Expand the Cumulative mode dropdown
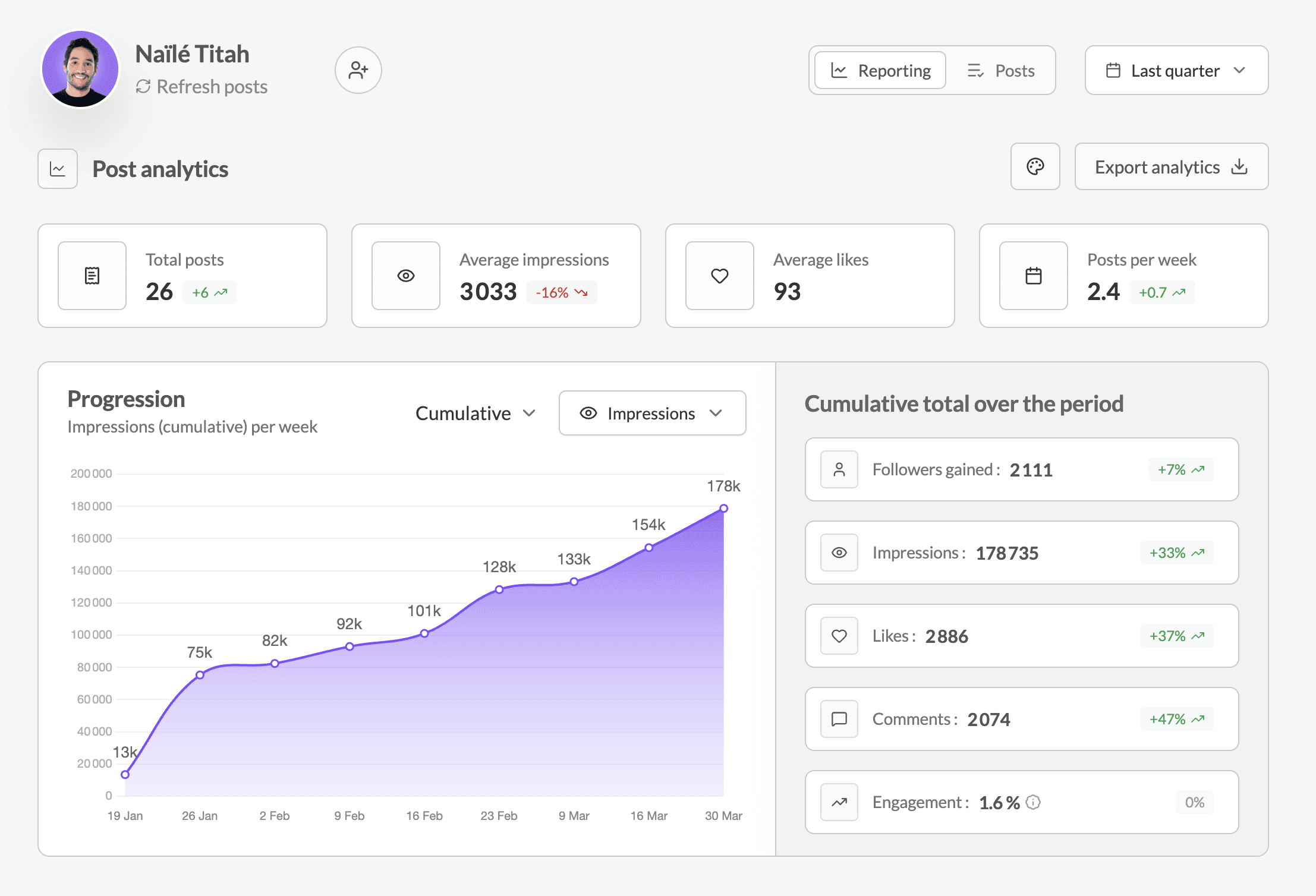The height and width of the screenshot is (896, 1316). (475, 414)
